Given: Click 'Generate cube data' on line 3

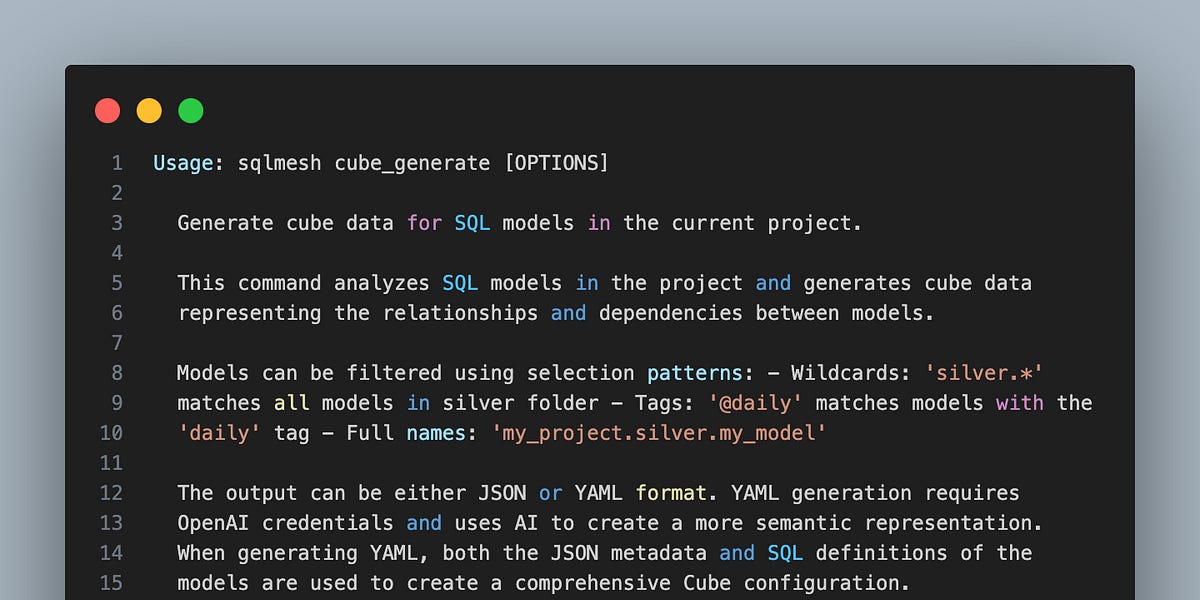Looking at the screenshot, I should pyautogui.click(x=285, y=223).
